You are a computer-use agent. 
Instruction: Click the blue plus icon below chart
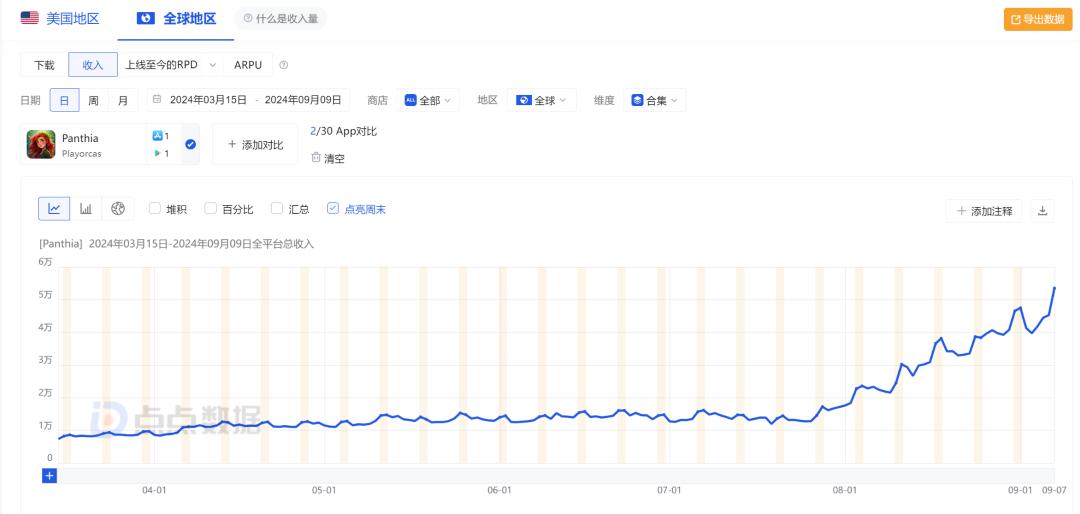pos(50,475)
